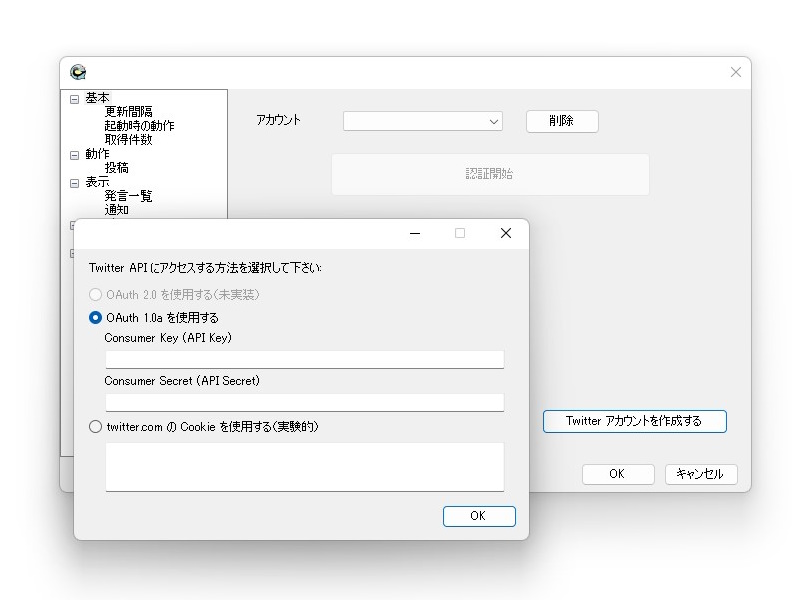Screen dimensions: 800x600
Task: Select 基本 in the settings tree
Action: tap(97, 97)
